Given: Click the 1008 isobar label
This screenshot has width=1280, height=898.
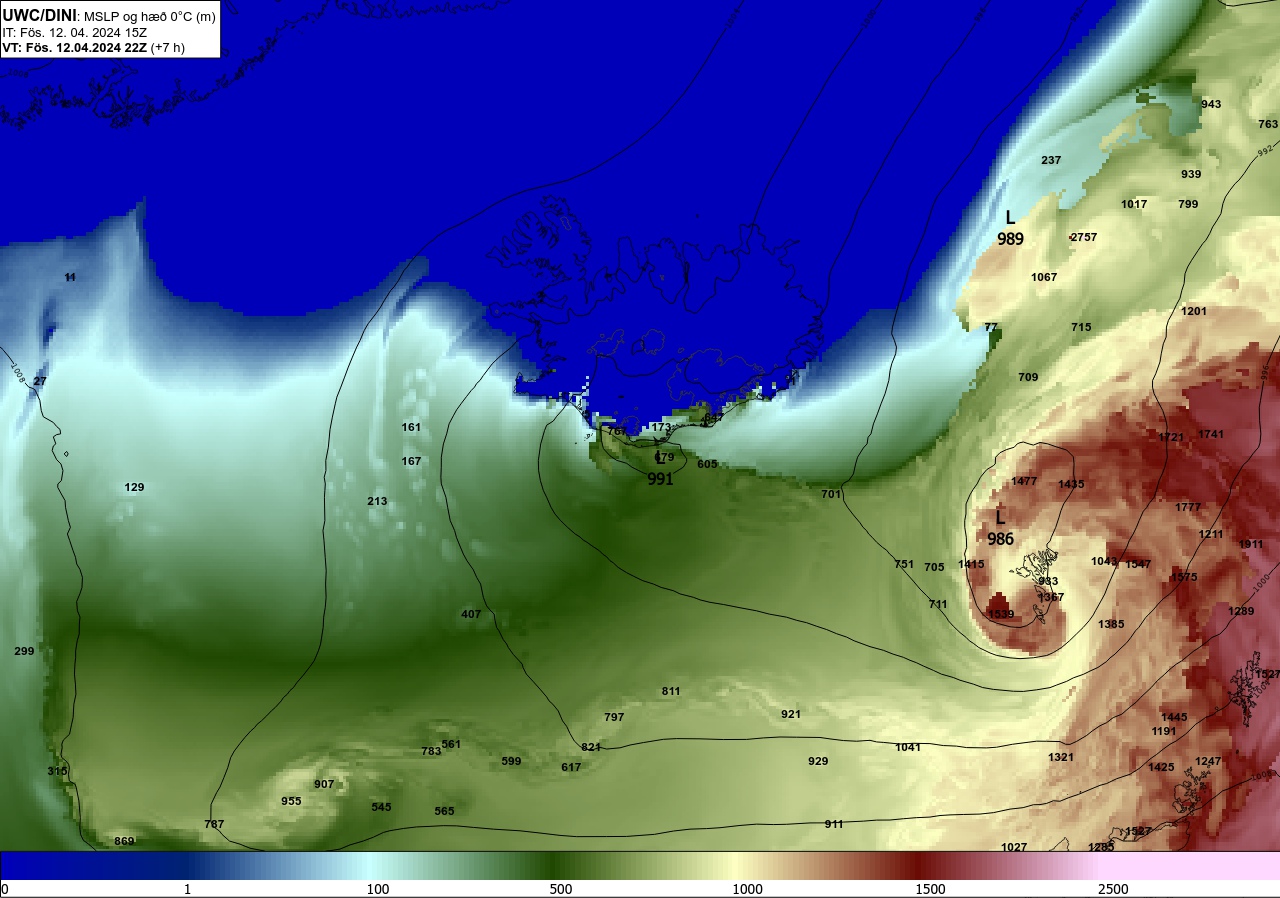Looking at the screenshot, I should click(x=17, y=373).
